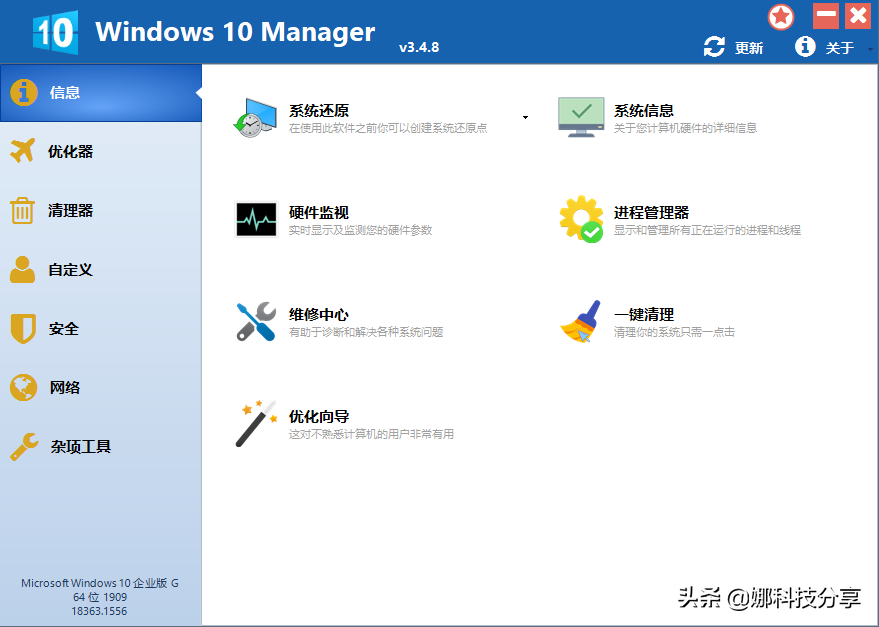Click the 64 位 1909 version line
This screenshot has width=879, height=627.
coord(100,597)
